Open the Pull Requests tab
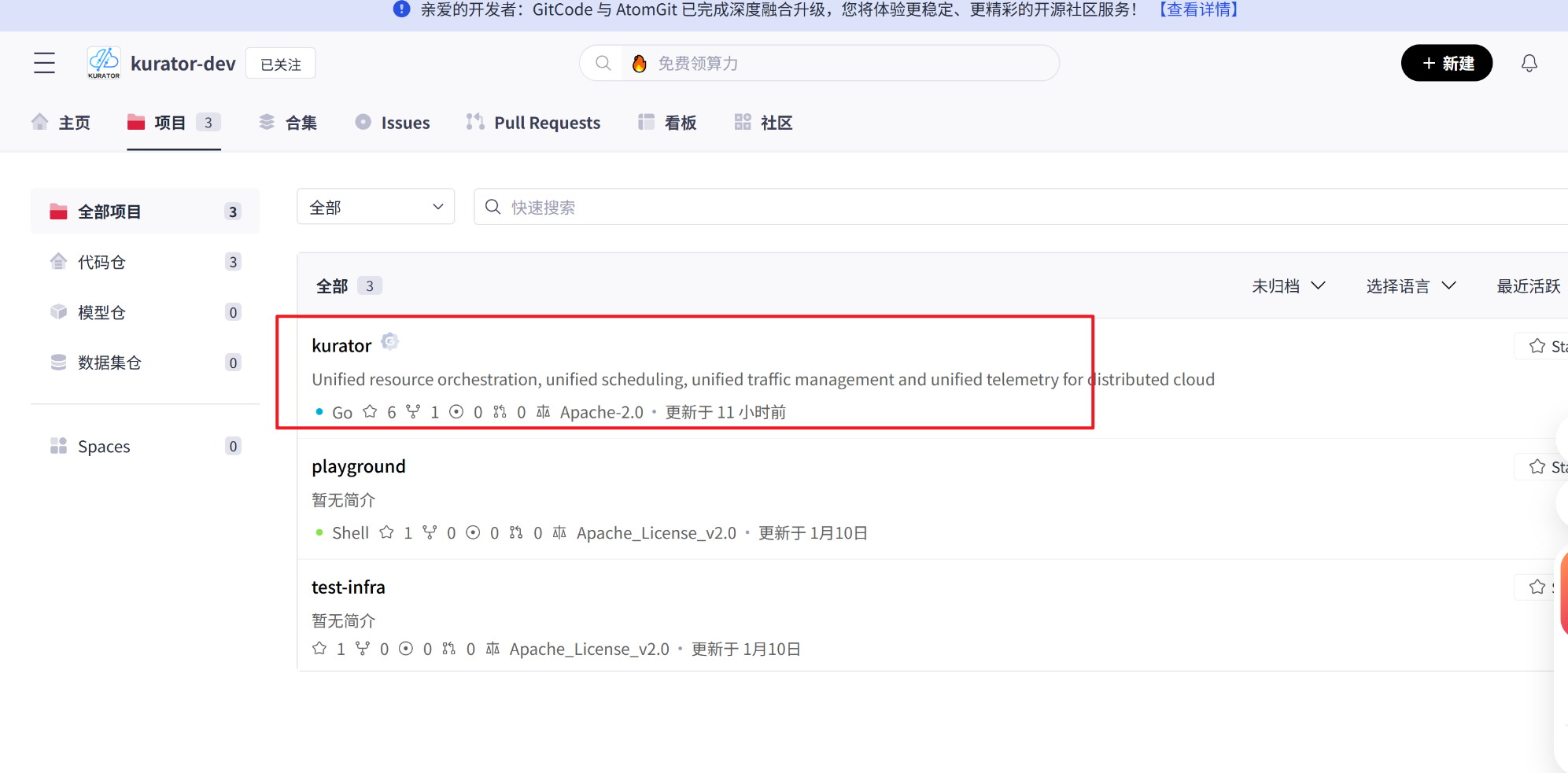1568x773 pixels. [x=533, y=123]
